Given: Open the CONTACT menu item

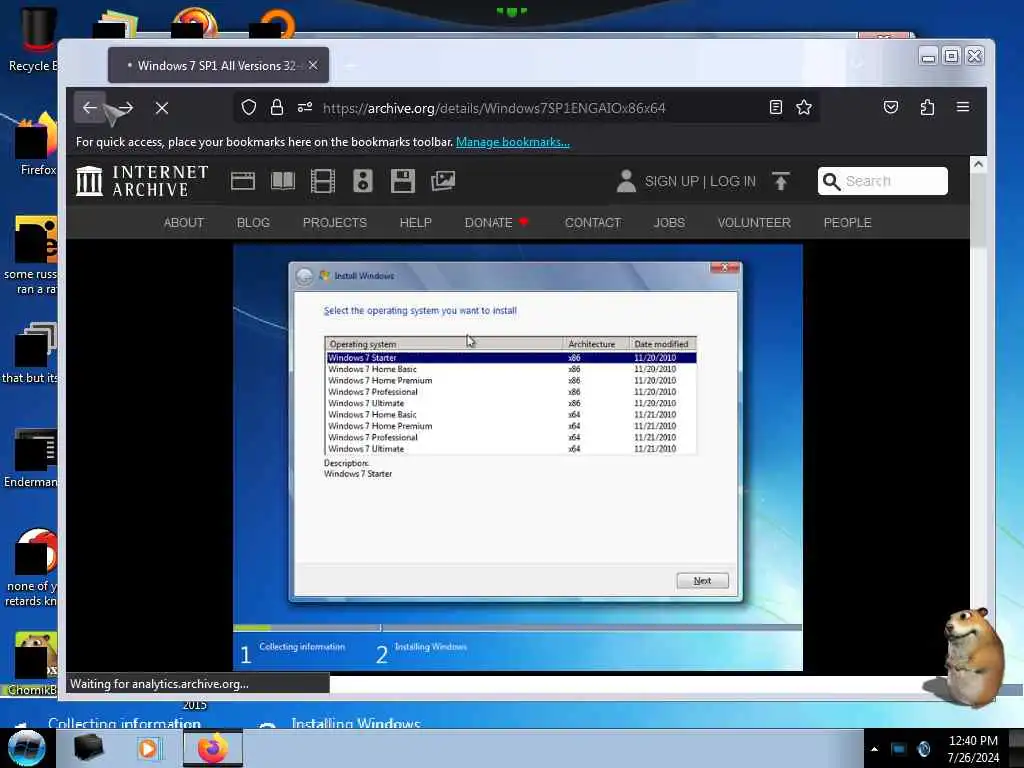Looking at the screenshot, I should [x=593, y=223].
